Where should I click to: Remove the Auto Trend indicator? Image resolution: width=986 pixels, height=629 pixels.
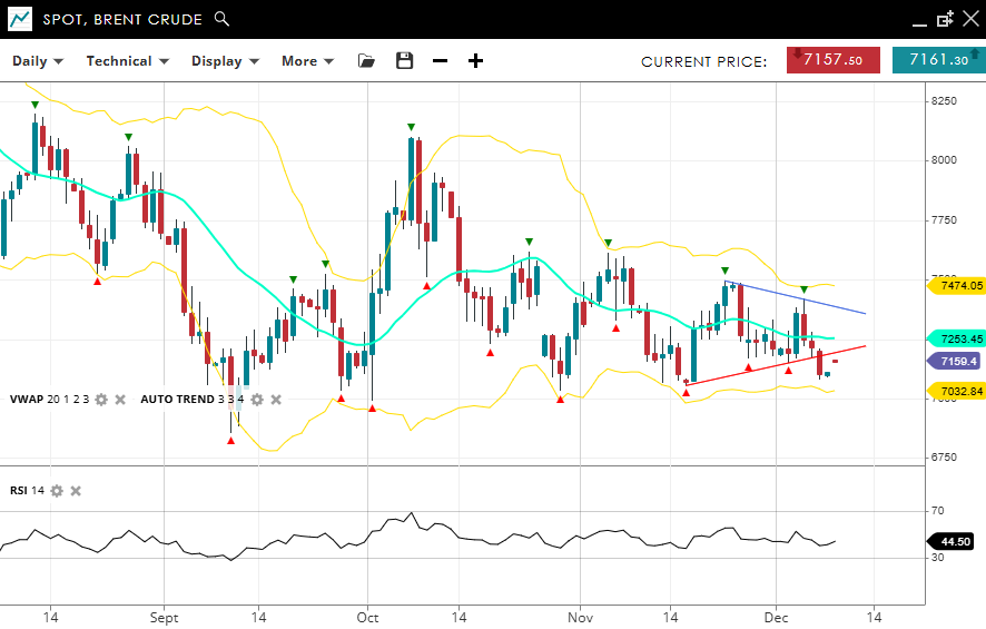[276, 399]
